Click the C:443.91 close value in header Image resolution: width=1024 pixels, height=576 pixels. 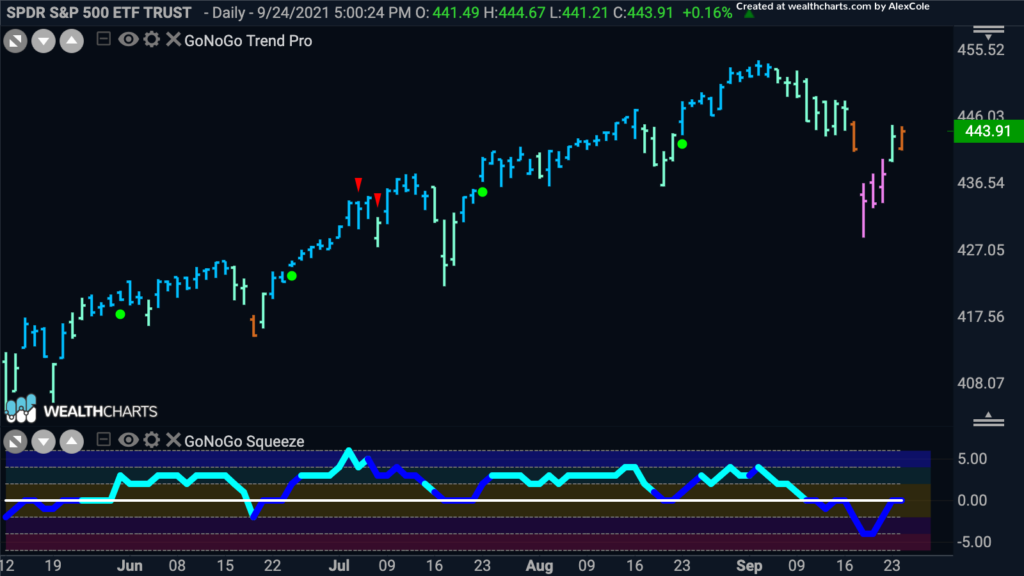[643, 13]
